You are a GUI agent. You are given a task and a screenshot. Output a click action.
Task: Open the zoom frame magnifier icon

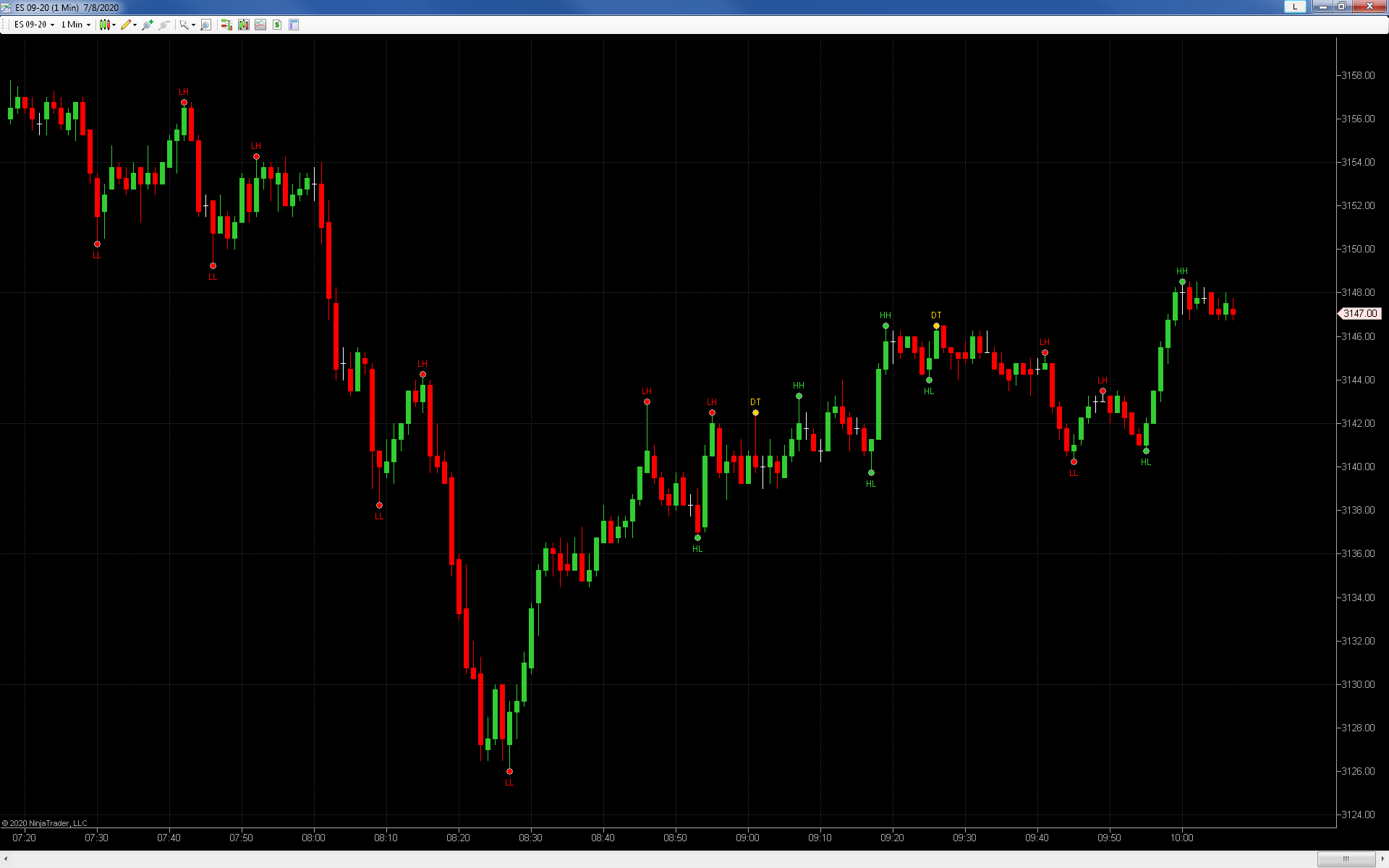205,25
